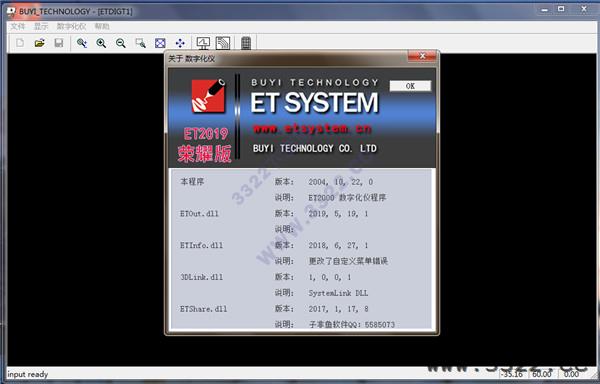The height and width of the screenshot is (384, 600).
Task: Select the first zoom tool icon
Action: pyautogui.click(x=82, y=43)
